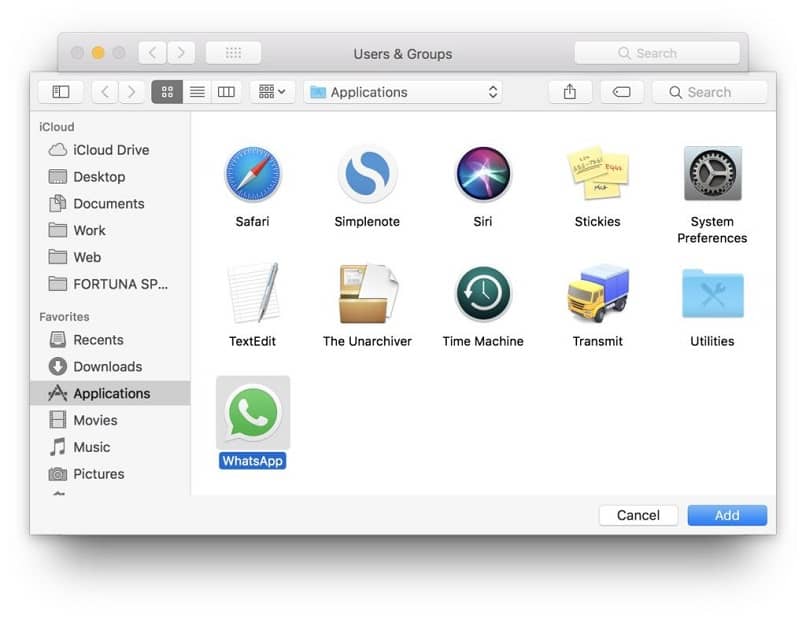
Task: Click the Cancel button
Action: [638, 515]
